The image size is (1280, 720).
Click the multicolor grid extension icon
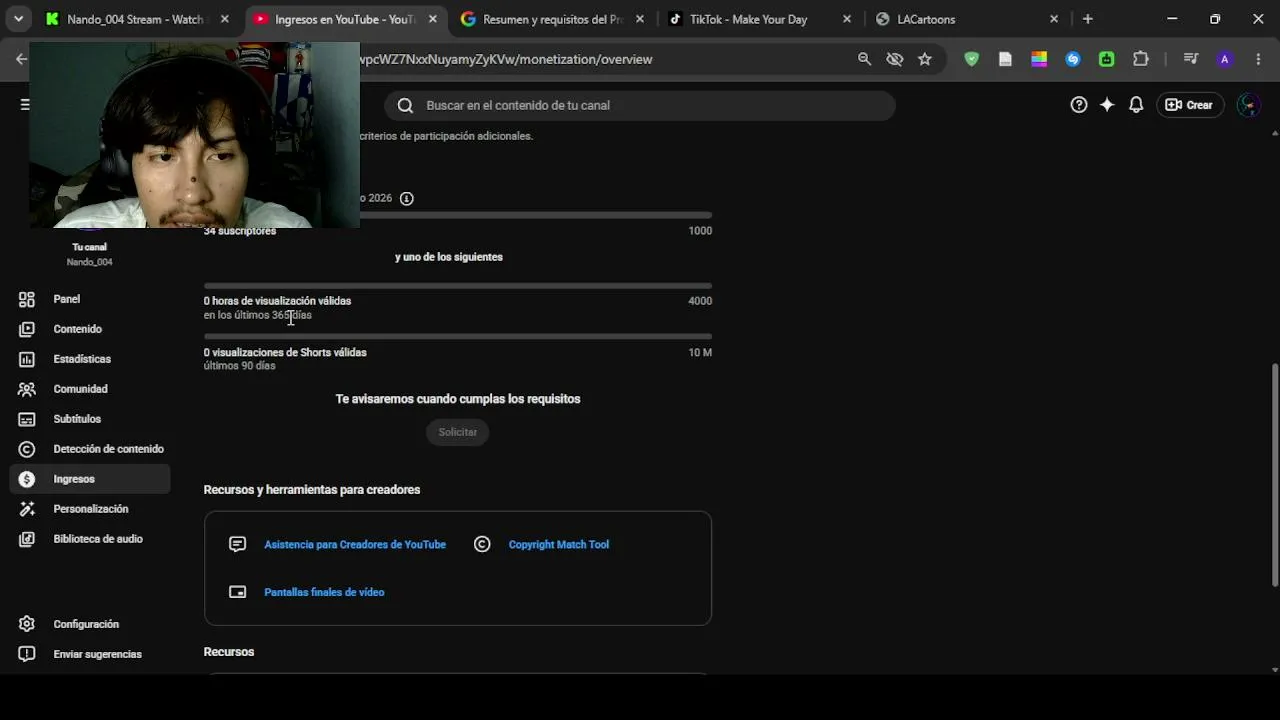click(x=1039, y=59)
